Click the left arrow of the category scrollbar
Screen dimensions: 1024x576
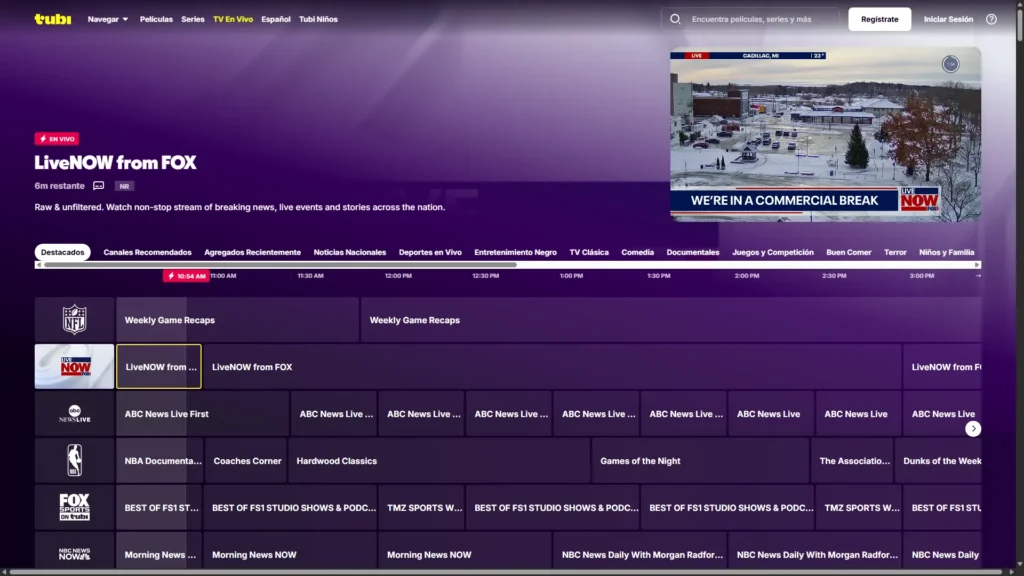click(x=39, y=265)
